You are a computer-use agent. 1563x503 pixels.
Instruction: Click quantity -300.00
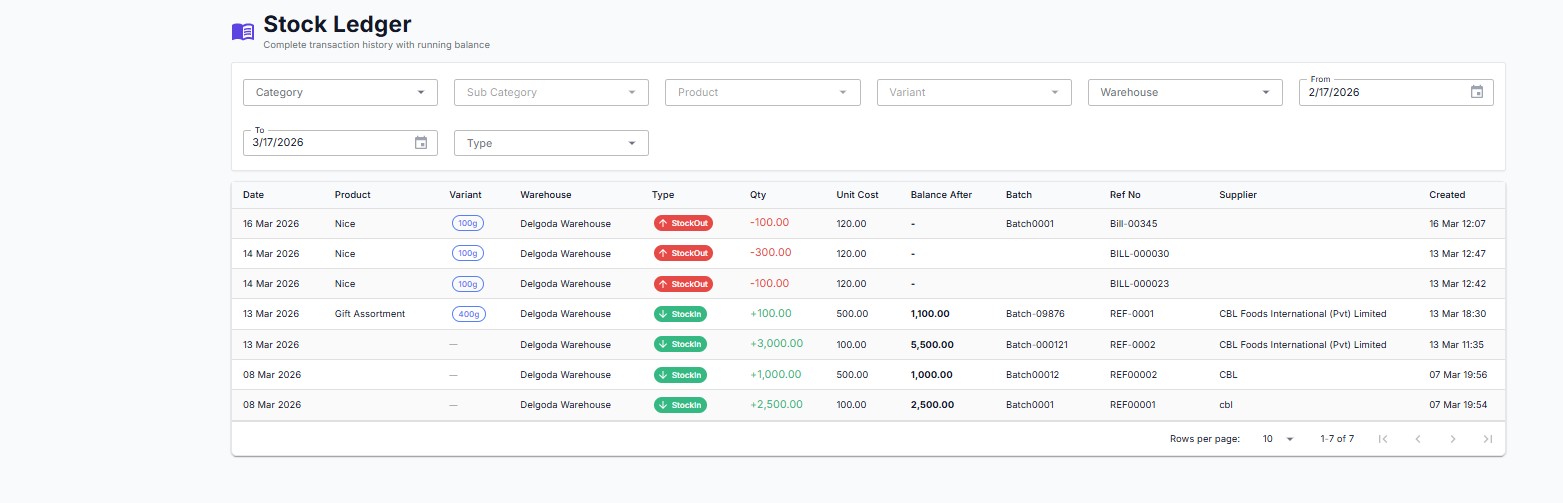click(x=770, y=253)
